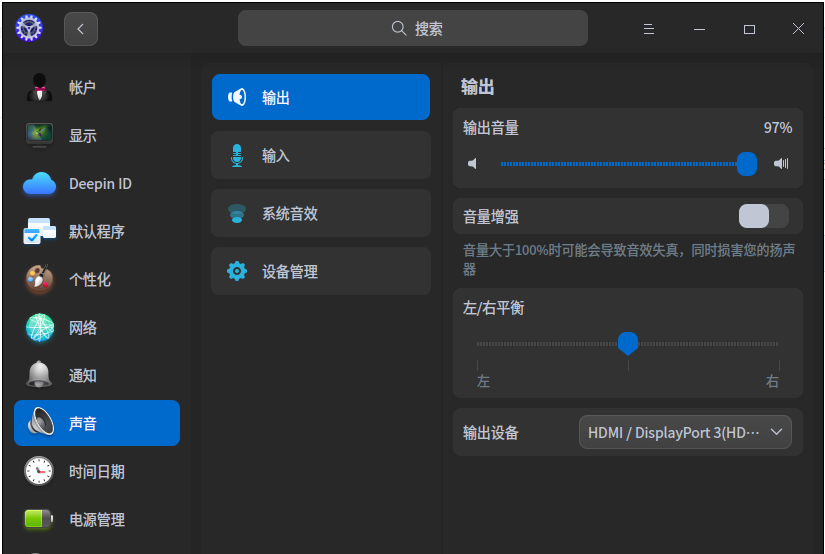The image size is (825, 554).
Task: Switch to the Input (输入) tab
Action: 320,156
